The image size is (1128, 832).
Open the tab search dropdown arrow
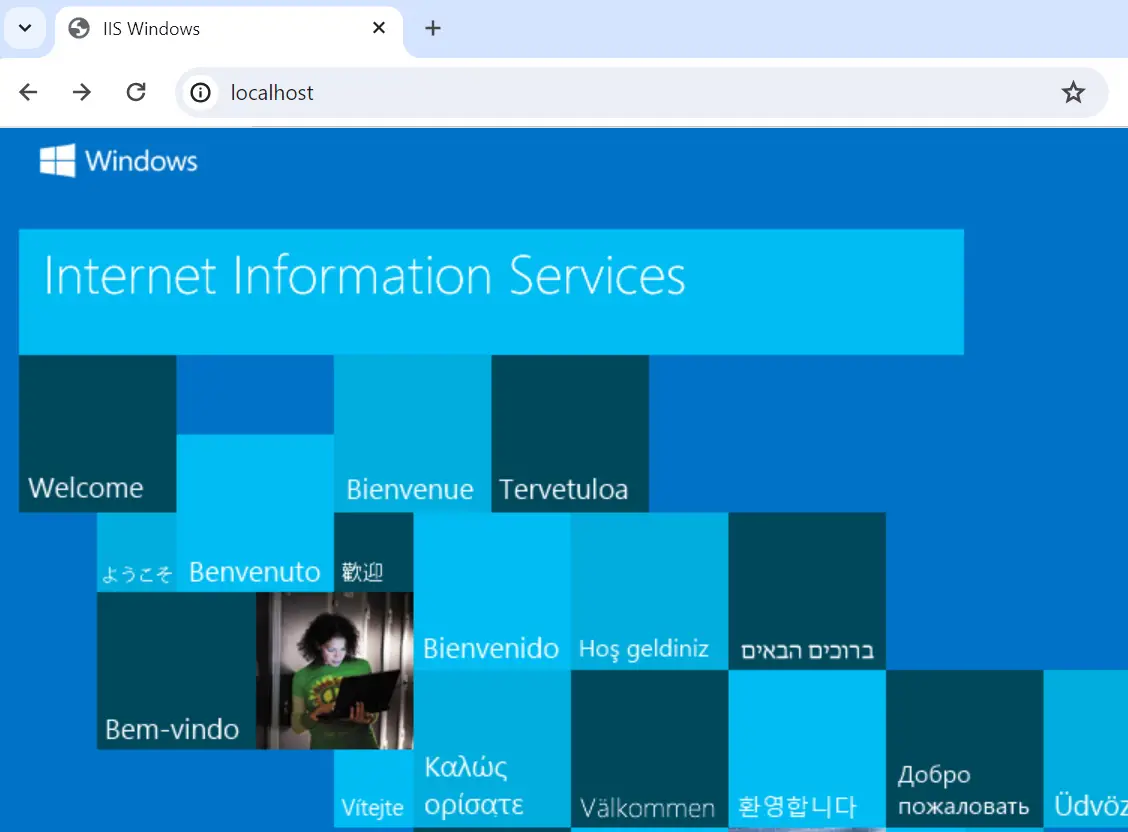pyautogui.click(x=25, y=28)
